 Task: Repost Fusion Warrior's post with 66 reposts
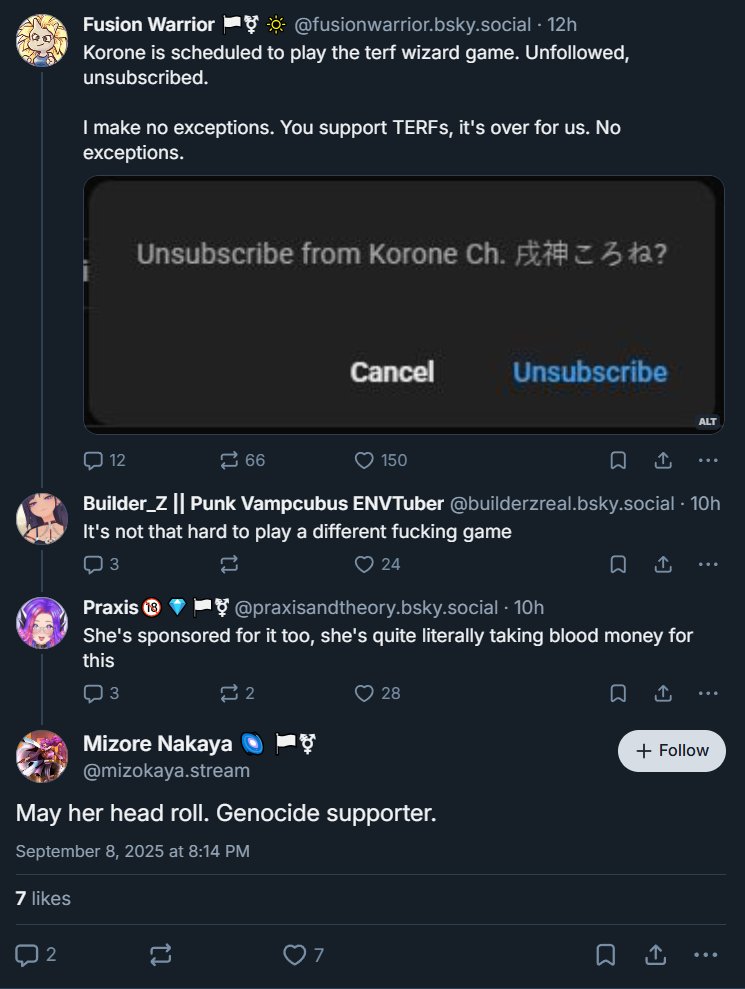pyautogui.click(x=230, y=460)
